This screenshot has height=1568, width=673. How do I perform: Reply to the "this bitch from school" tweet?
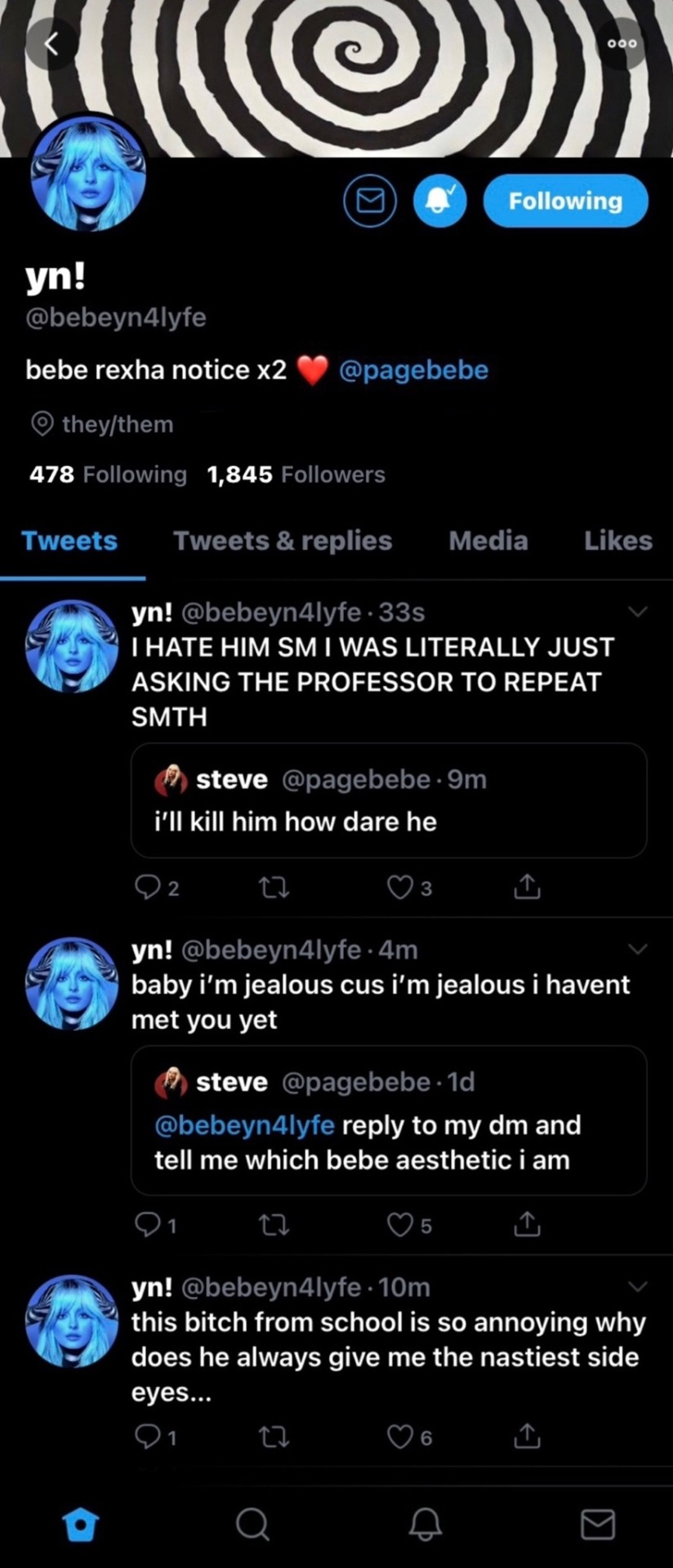[x=147, y=1437]
